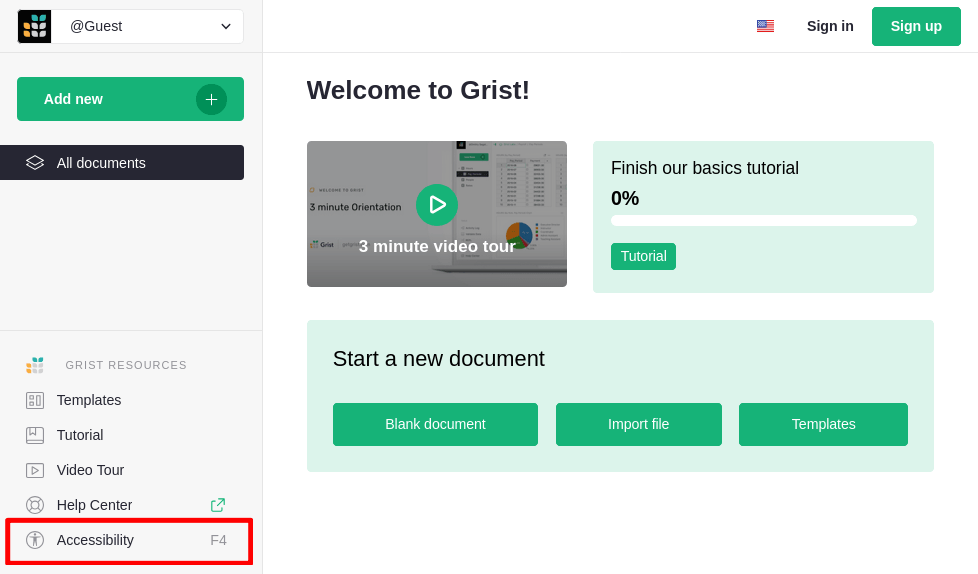Click the Import file button

click(639, 424)
